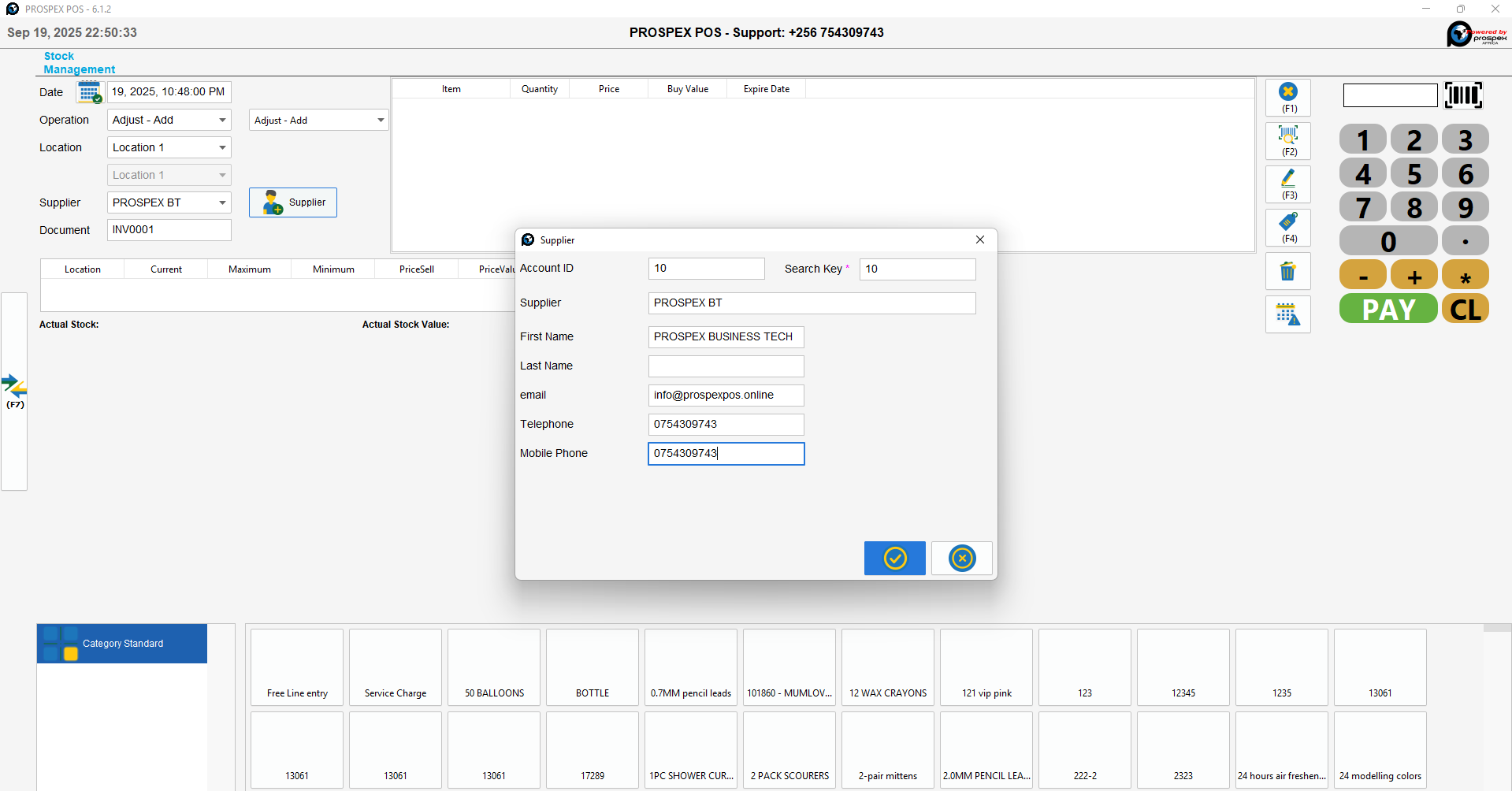Click the Quantity column header
This screenshot has height=791, width=1512.
click(540, 89)
